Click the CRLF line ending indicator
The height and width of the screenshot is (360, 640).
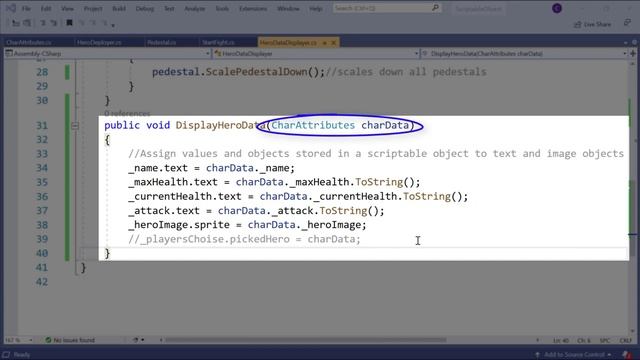pos(625,340)
